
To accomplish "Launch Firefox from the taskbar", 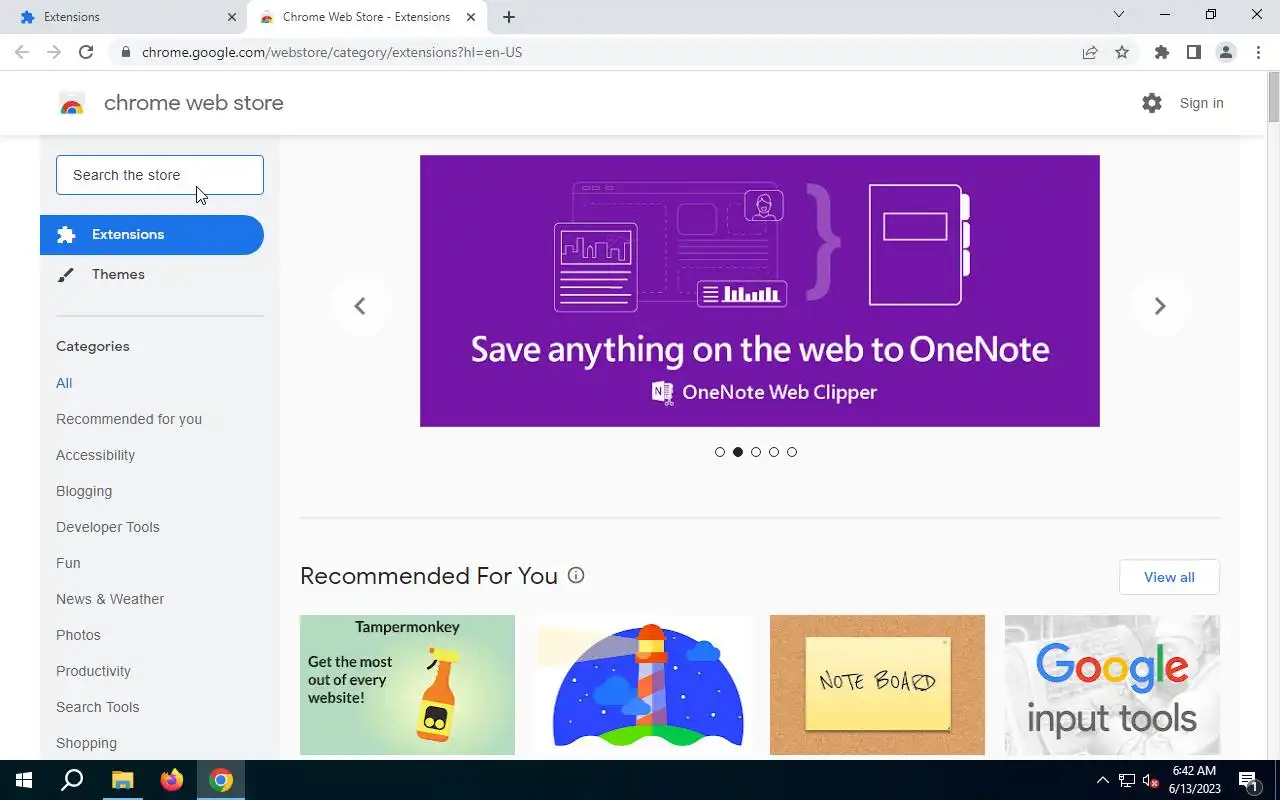I will pyautogui.click(x=172, y=780).
